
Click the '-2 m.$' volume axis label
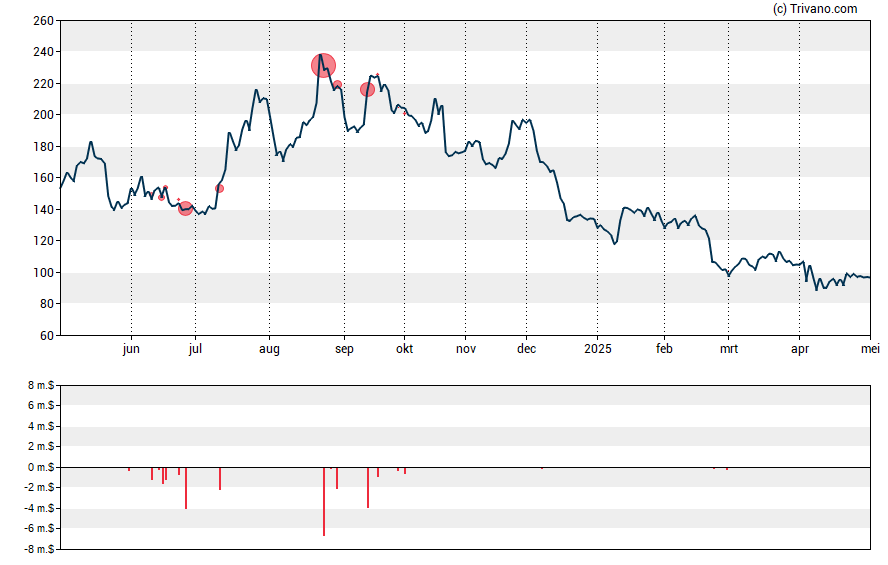point(40,487)
